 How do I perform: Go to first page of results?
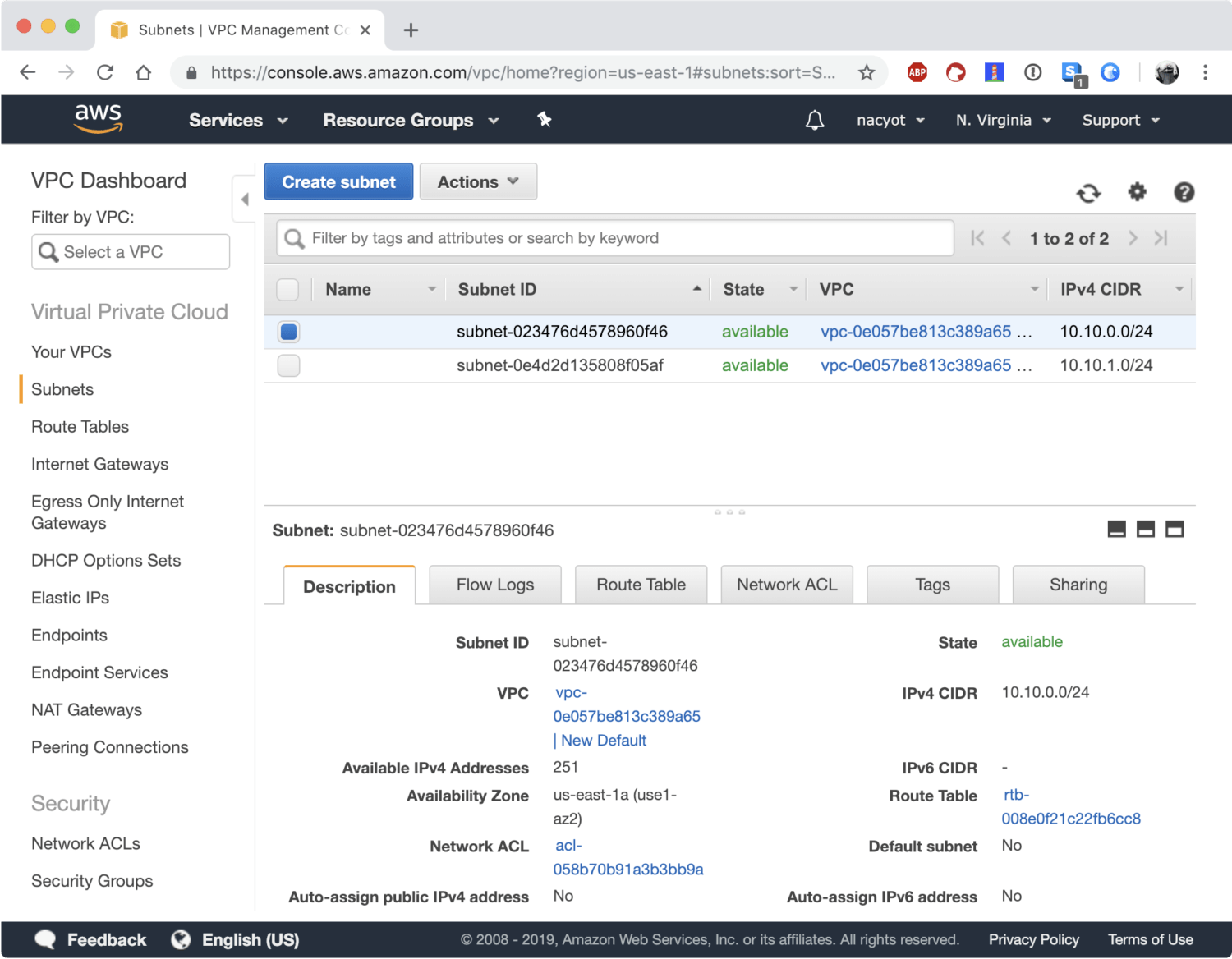tap(977, 238)
